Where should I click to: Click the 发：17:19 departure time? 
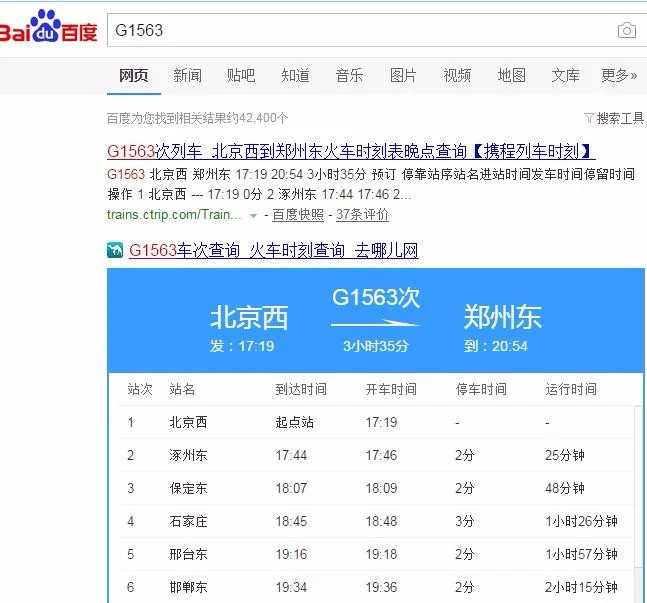point(242,346)
